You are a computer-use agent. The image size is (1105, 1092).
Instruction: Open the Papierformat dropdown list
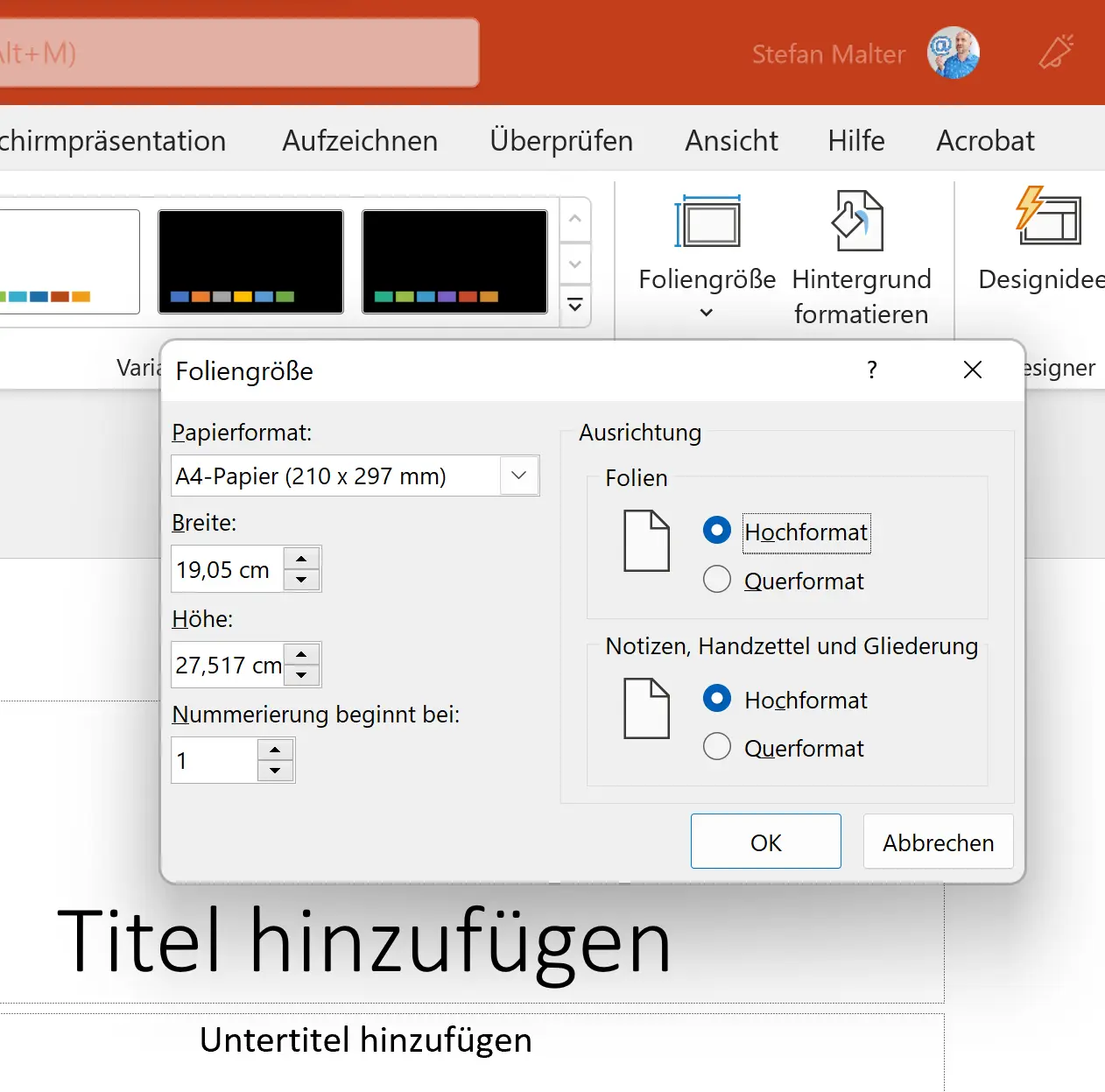pyautogui.click(x=518, y=476)
